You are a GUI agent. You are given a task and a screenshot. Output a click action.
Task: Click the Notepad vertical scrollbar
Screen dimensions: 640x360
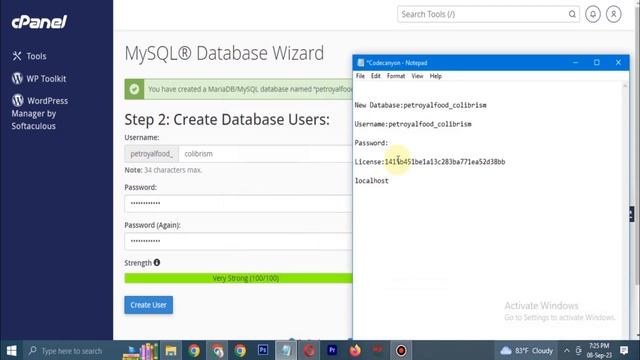coord(624,210)
